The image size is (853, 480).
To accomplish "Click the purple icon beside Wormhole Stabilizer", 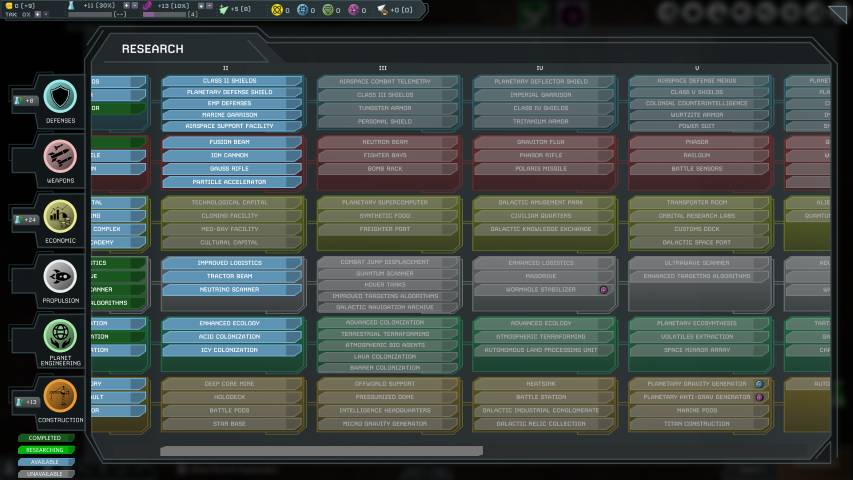I will point(603,290).
